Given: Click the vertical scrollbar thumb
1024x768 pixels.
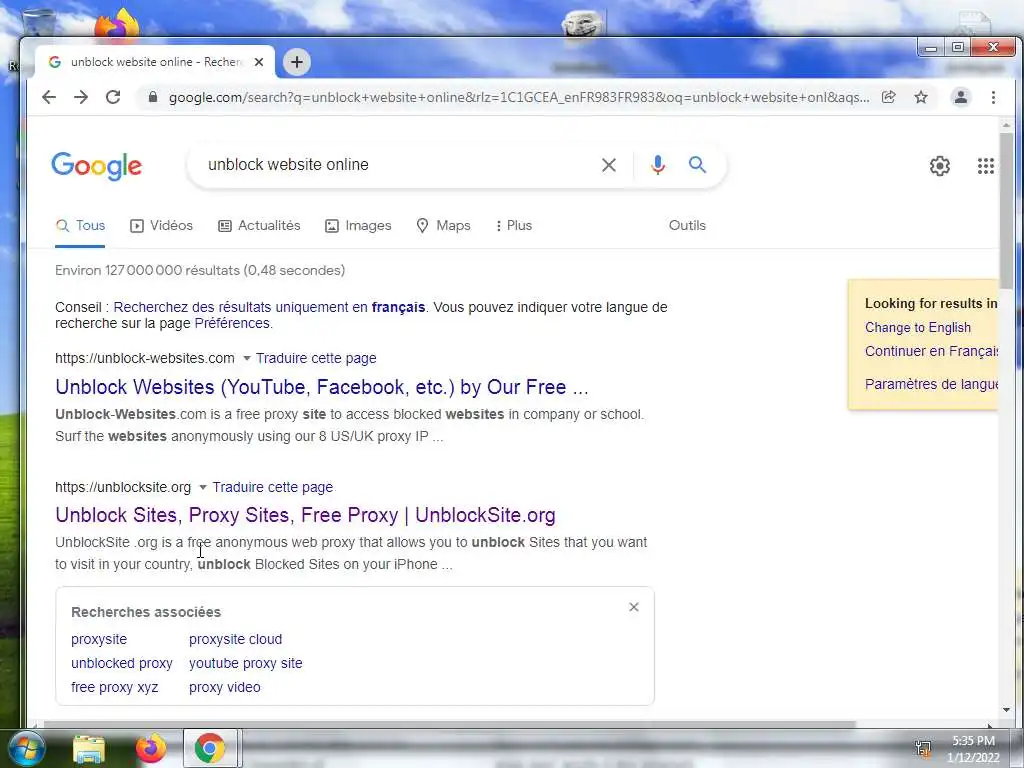Looking at the screenshot, I should (1006, 209).
